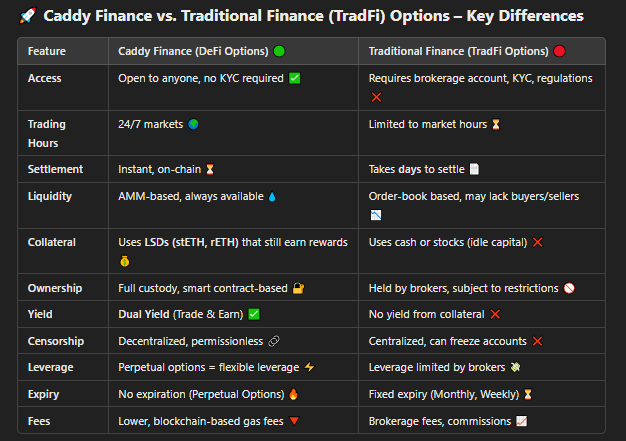Click the lightning bolt after 'flexible leverage'
626x441 pixels.
(309, 367)
